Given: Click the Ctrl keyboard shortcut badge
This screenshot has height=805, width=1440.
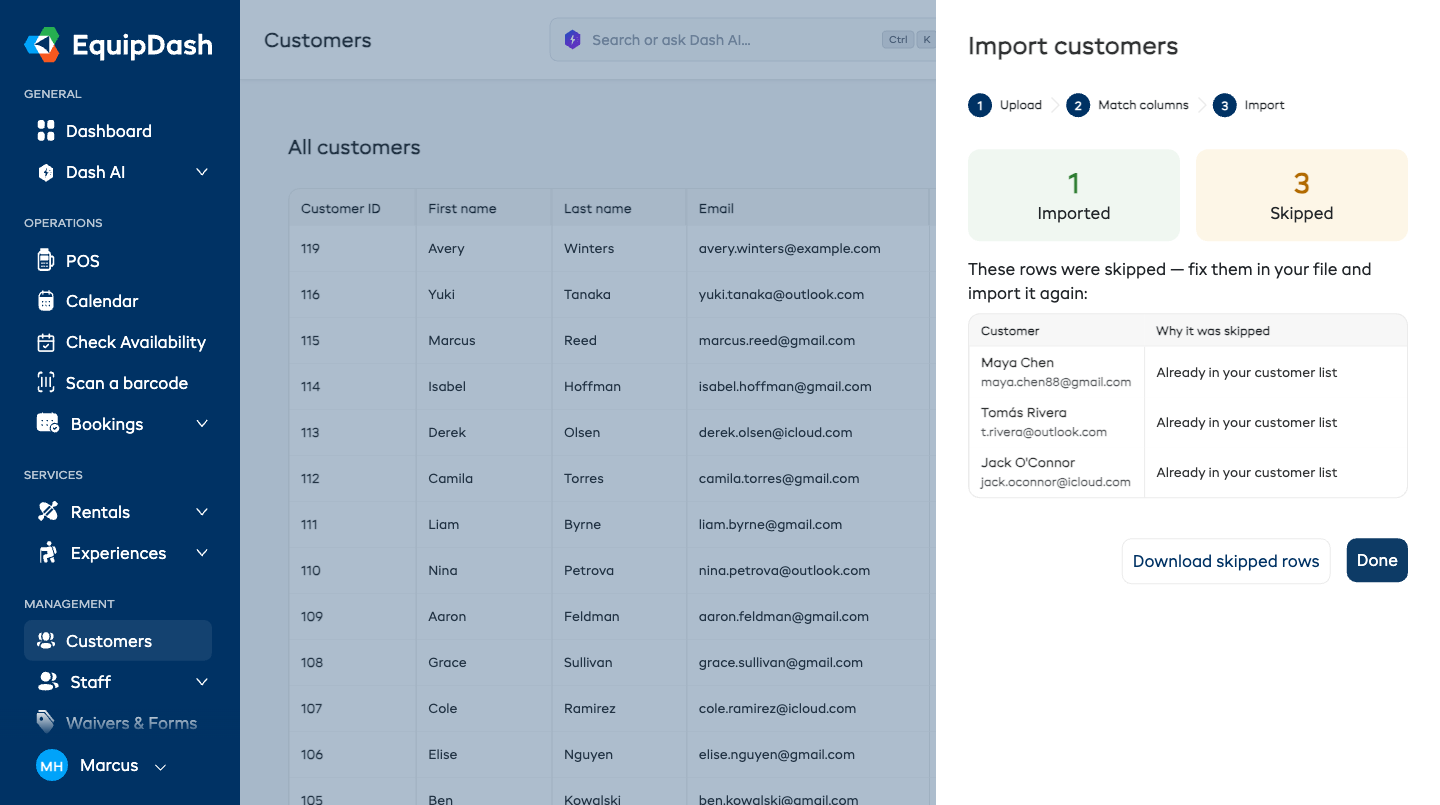Looking at the screenshot, I should (x=898, y=40).
